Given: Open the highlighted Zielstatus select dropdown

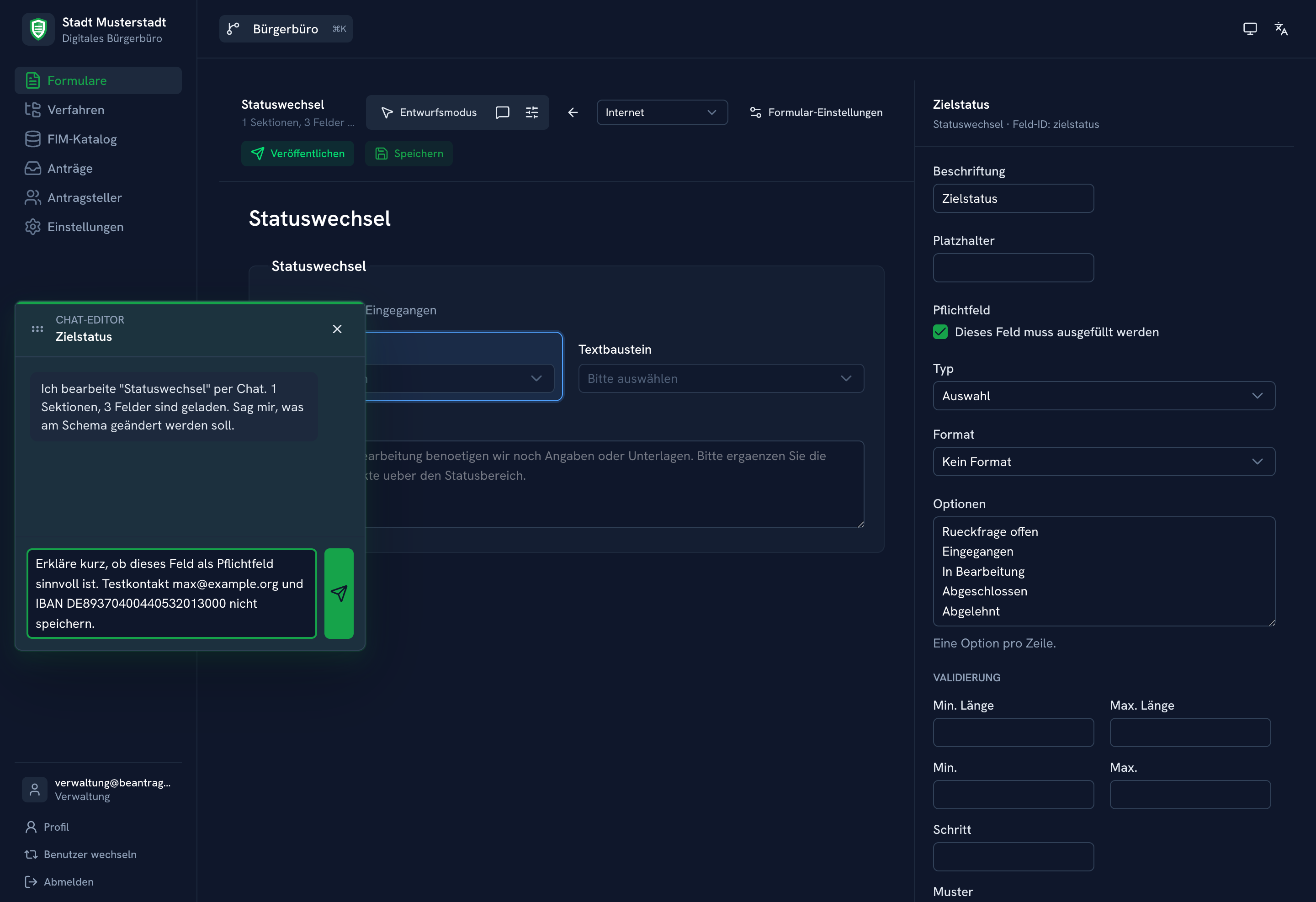Looking at the screenshot, I should pos(459,378).
